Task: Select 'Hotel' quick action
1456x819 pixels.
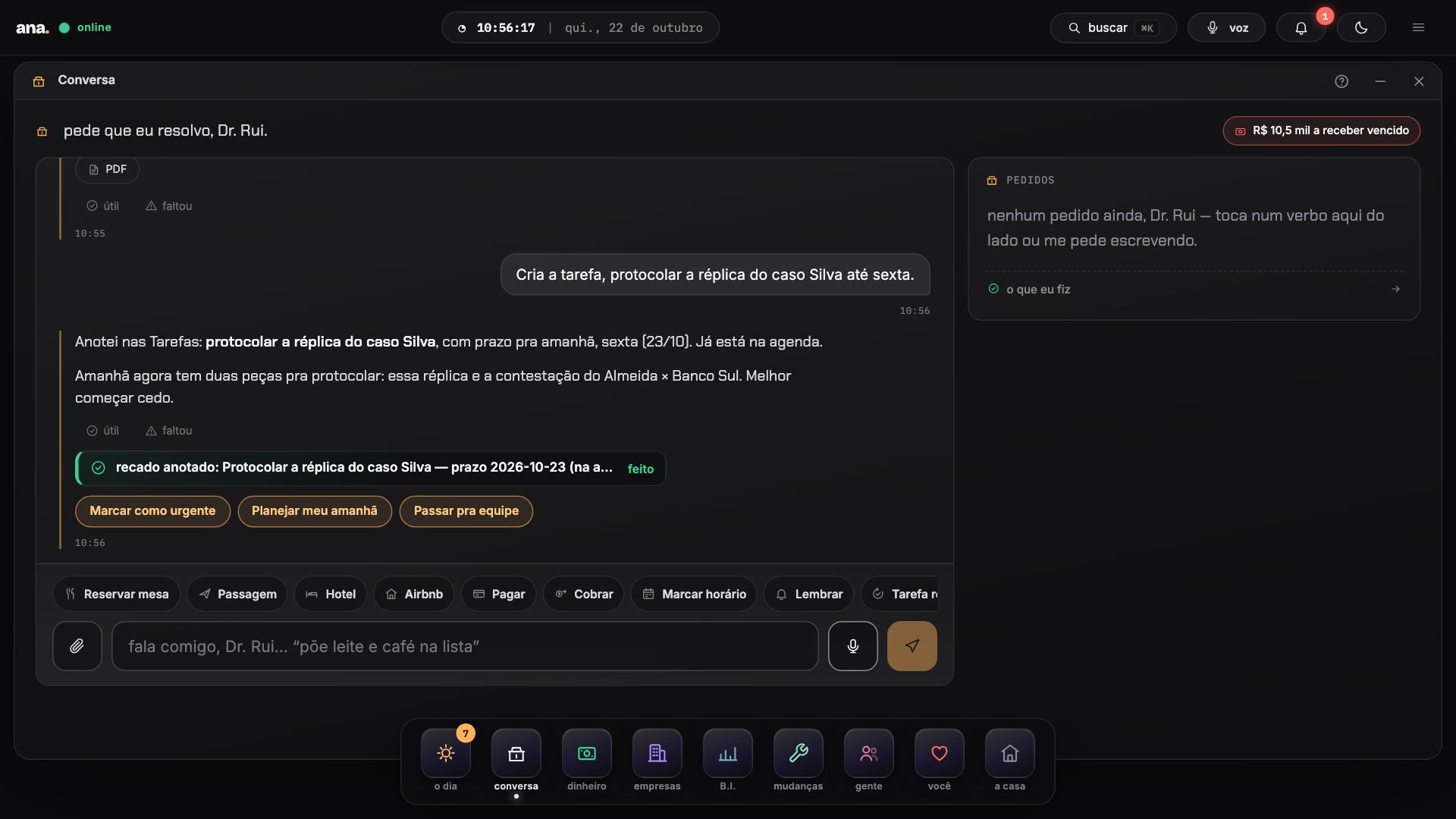Action: pos(331,594)
